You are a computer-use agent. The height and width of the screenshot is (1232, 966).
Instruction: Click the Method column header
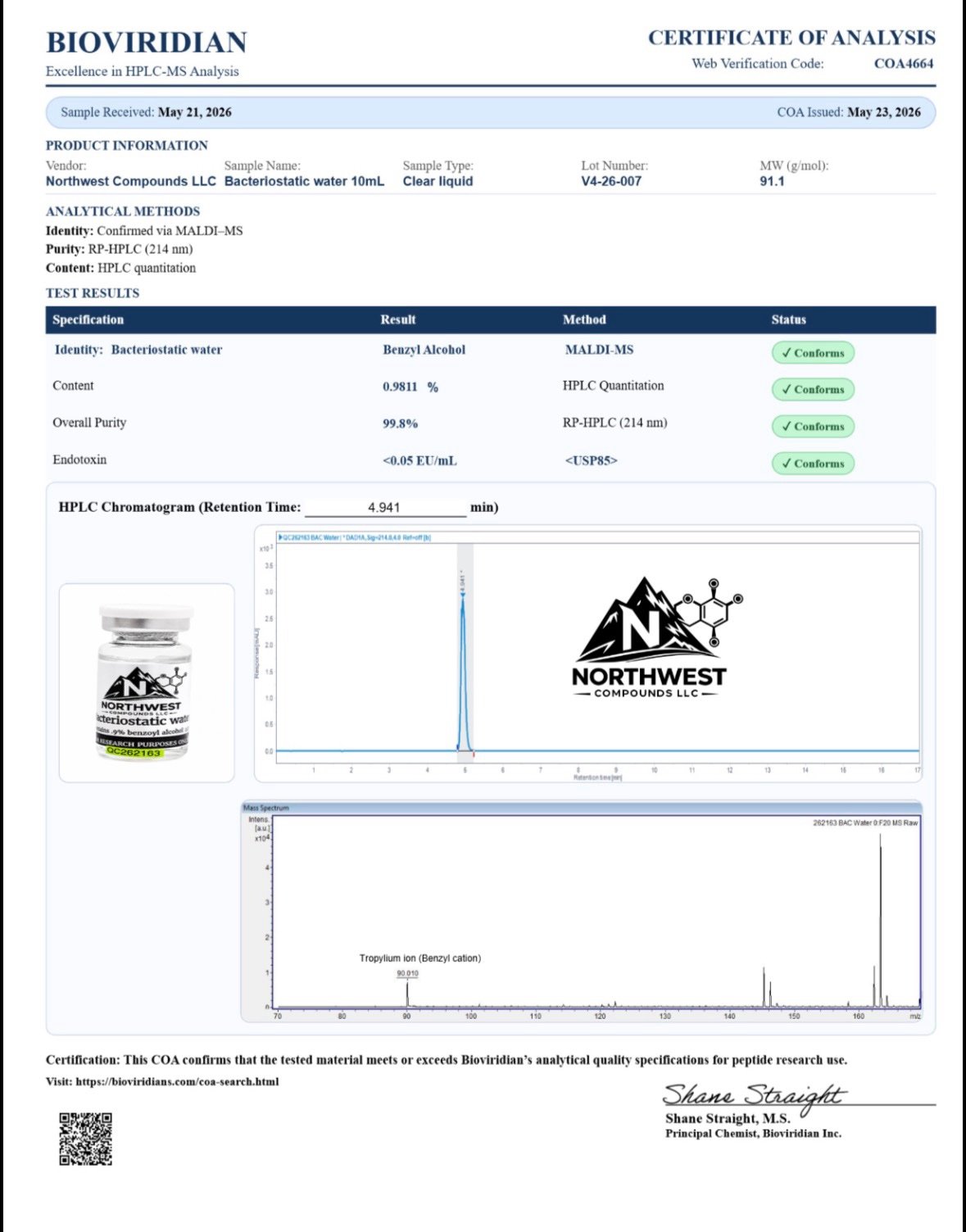584,319
